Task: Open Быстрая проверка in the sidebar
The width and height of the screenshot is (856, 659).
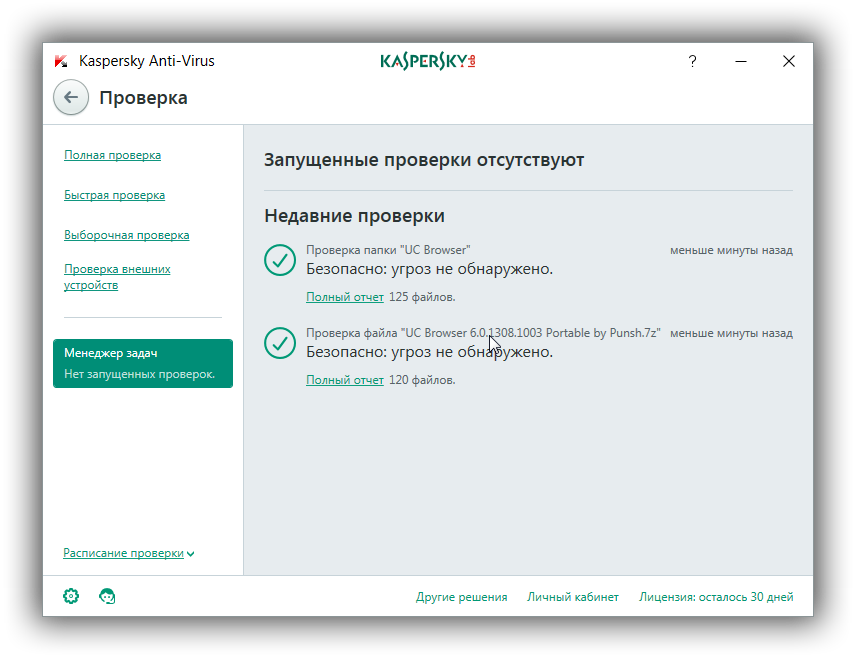Action: (114, 195)
